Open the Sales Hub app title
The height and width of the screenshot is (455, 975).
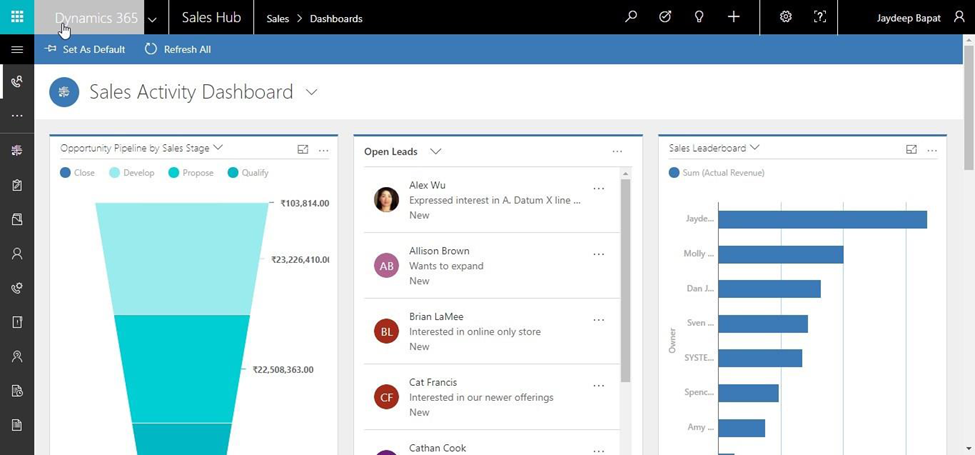[211, 18]
